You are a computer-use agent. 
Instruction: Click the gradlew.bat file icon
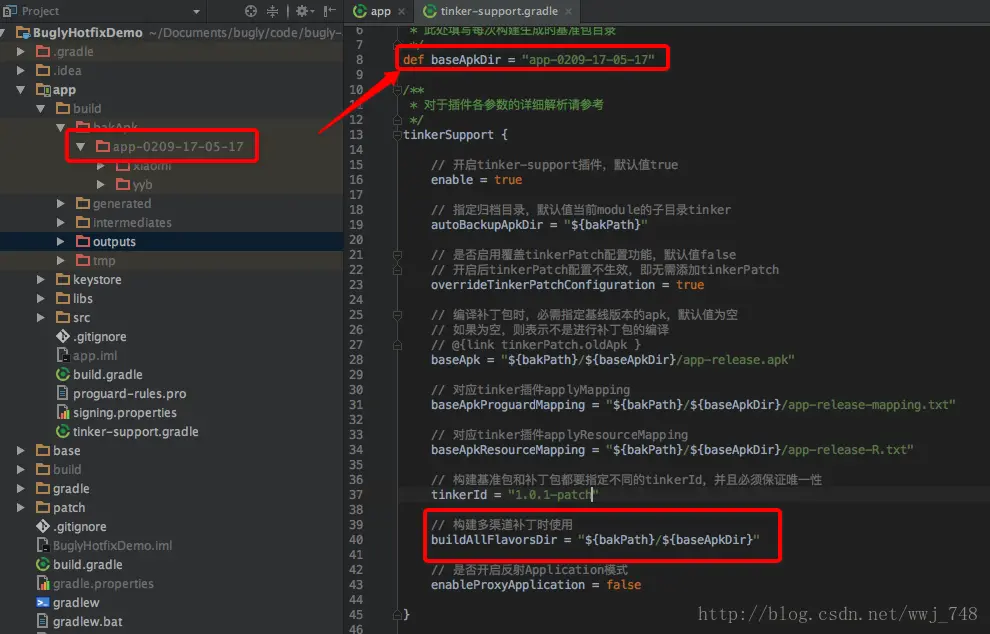click(x=43, y=621)
